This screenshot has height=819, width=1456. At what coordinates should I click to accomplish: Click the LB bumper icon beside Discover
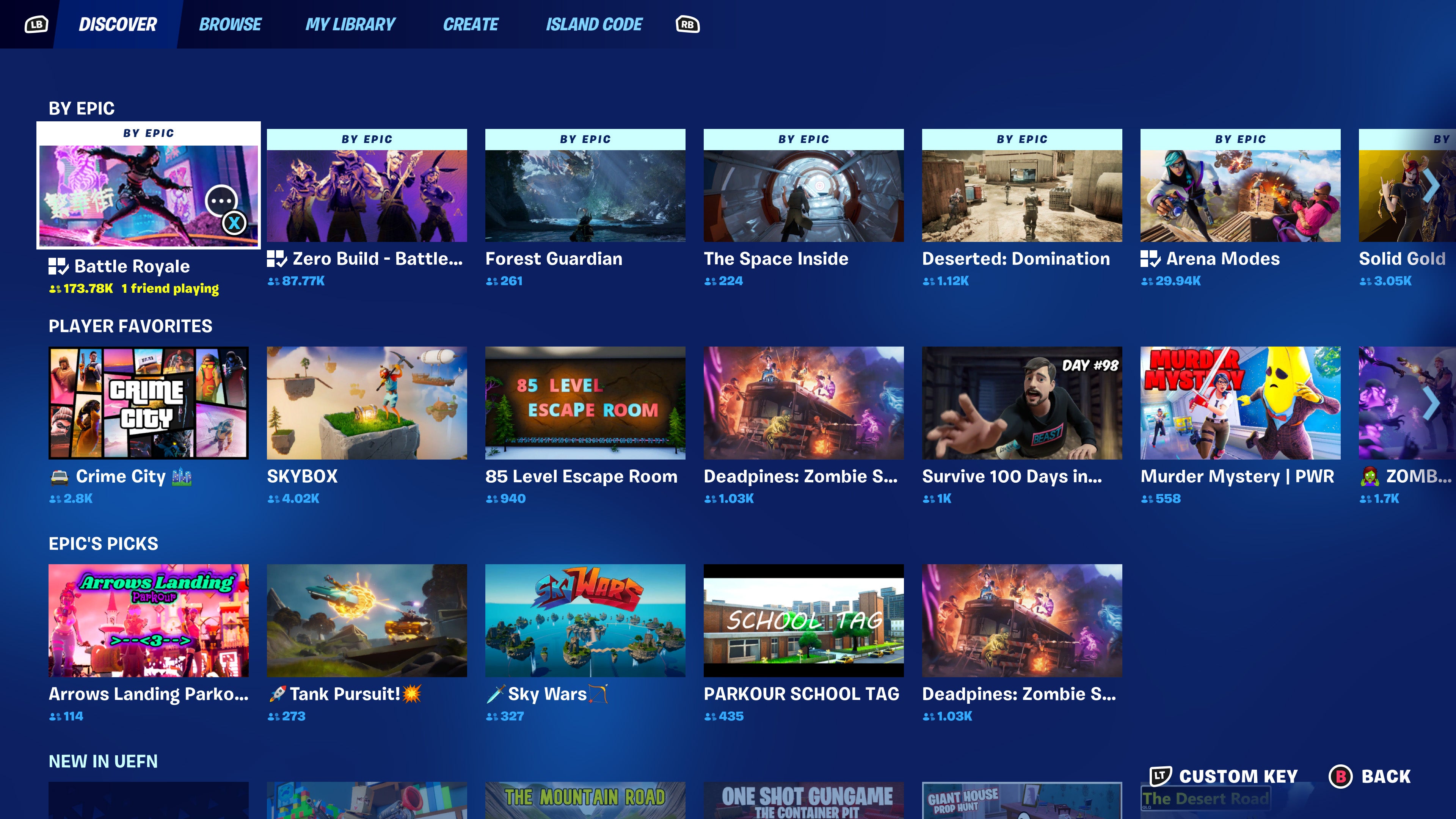pyautogui.click(x=36, y=24)
